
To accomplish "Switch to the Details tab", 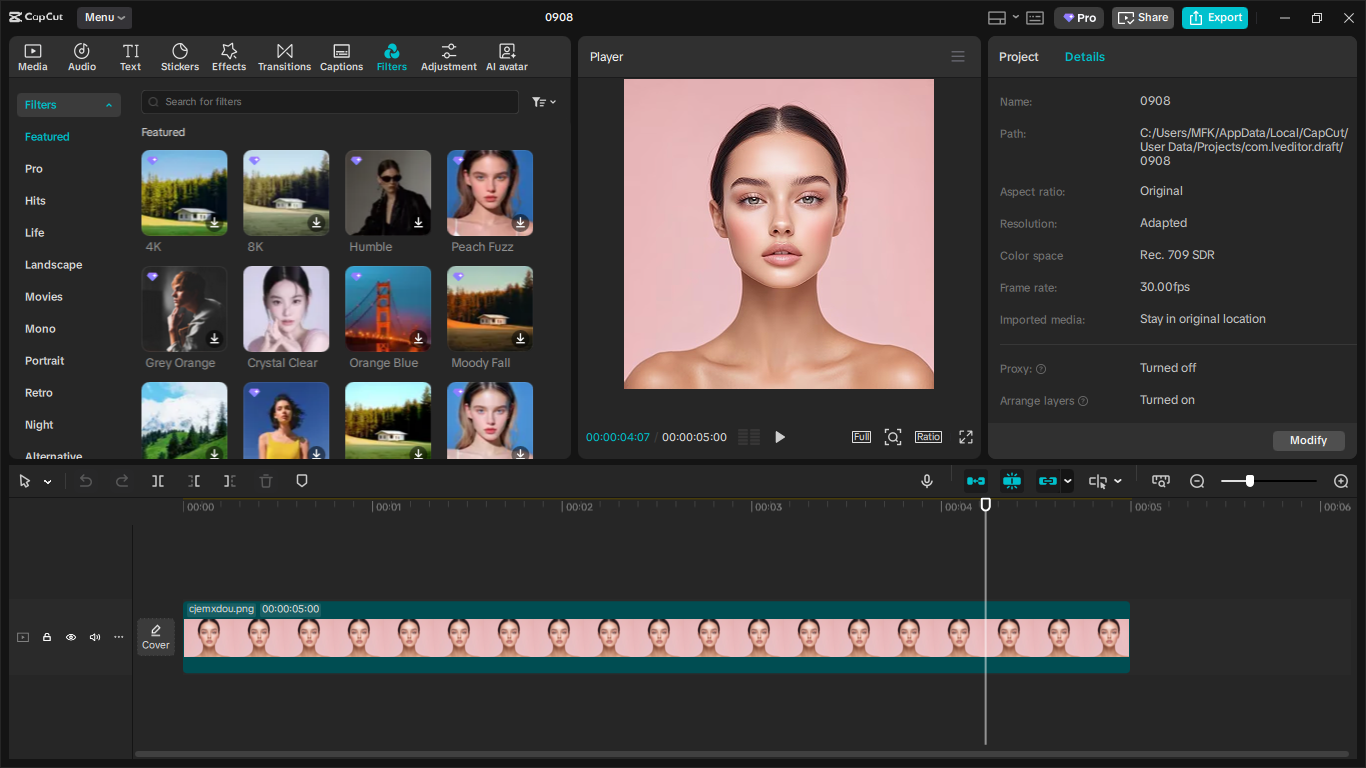I will [x=1085, y=57].
